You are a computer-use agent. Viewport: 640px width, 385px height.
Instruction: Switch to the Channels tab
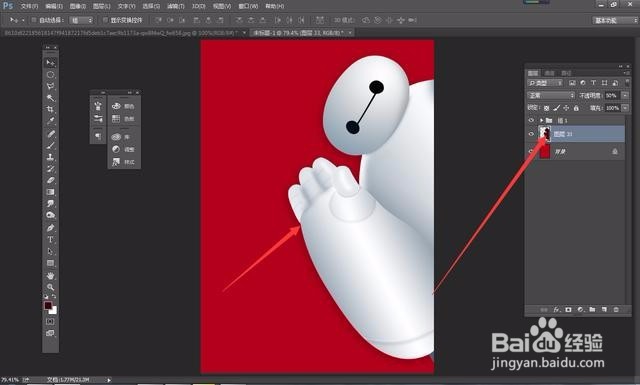(x=549, y=73)
